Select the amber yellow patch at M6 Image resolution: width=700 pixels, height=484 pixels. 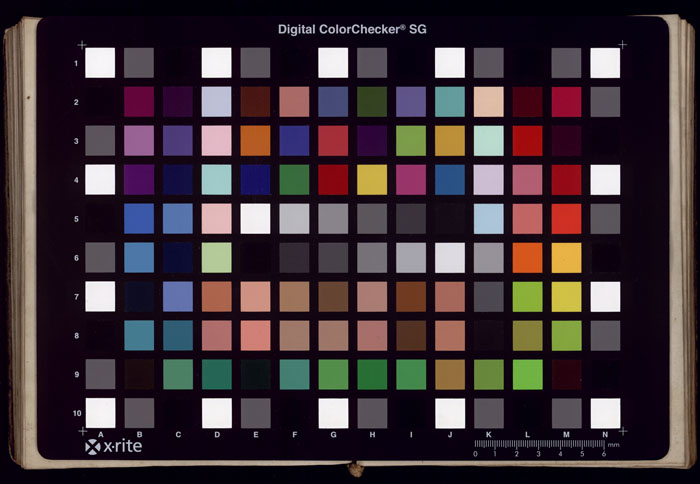click(566, 258)
